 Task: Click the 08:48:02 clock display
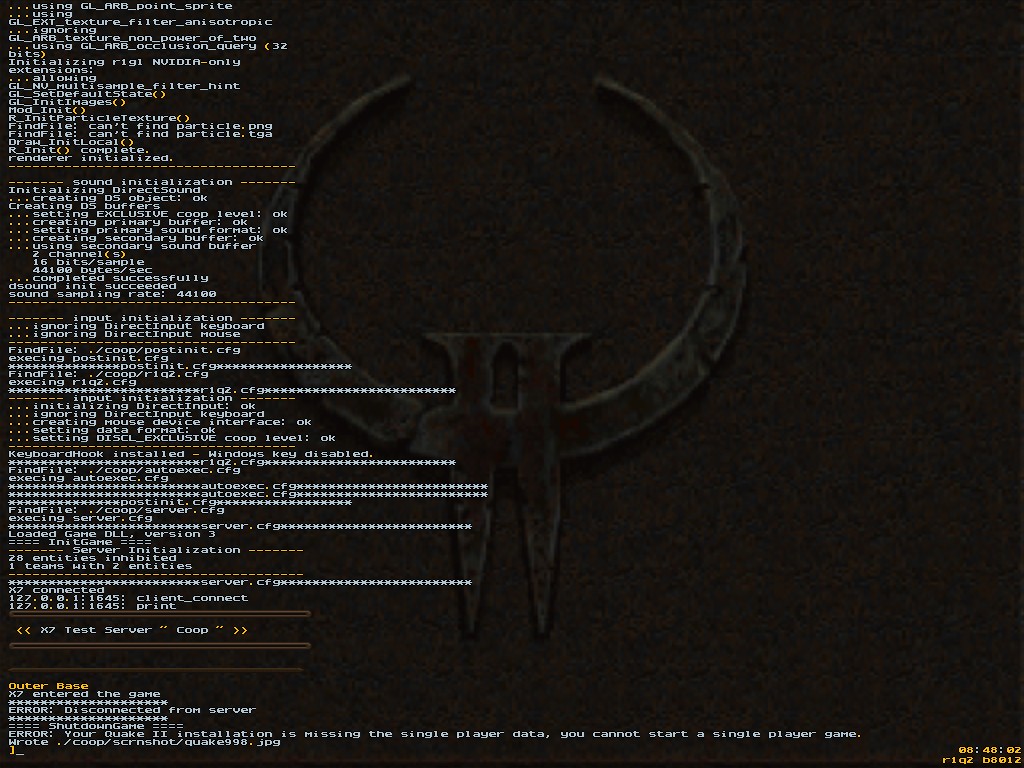tap(988, 749)
